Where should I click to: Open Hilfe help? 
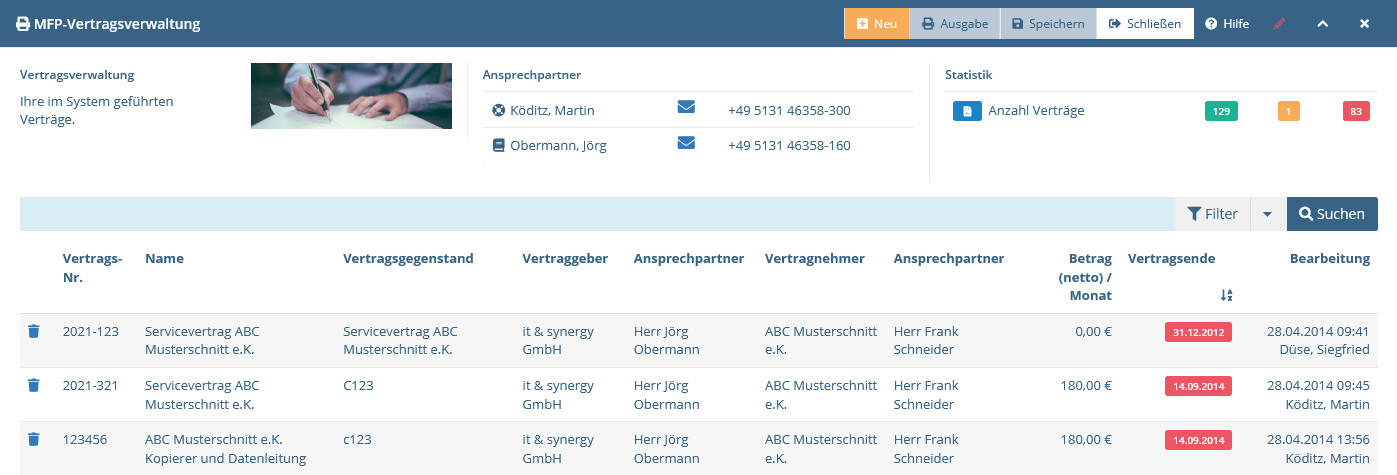tap(1227, 23)
